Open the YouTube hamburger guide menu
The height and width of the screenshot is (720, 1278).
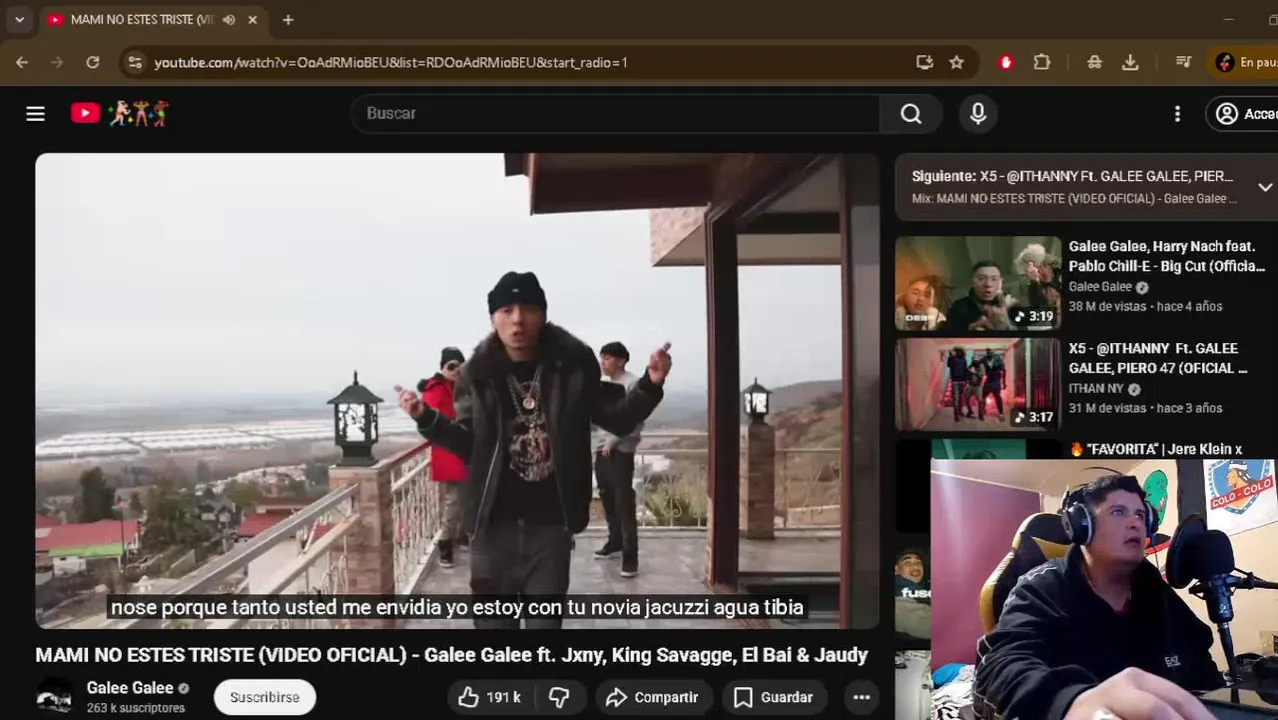(x=35, y=113)
